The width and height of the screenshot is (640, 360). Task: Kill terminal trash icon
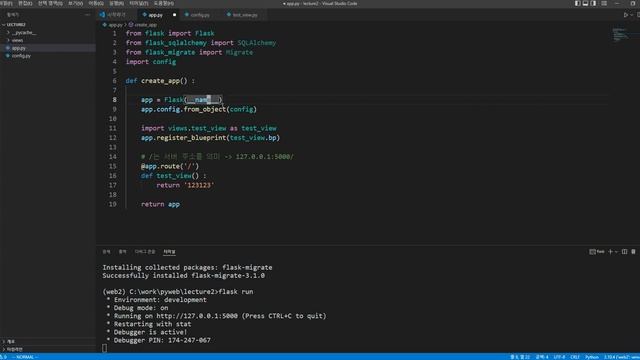tap(633, 252)
